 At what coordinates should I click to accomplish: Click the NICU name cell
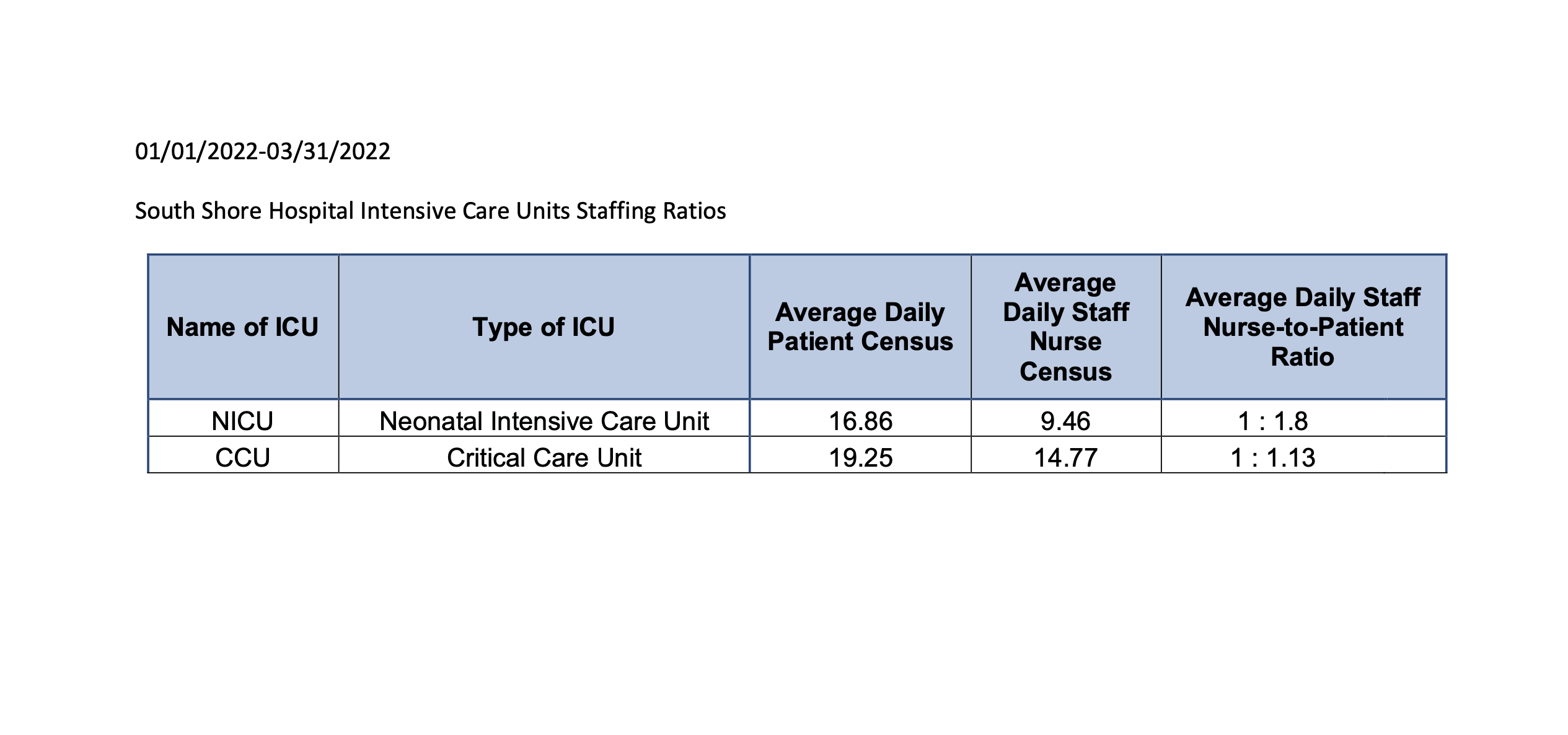pos(242,421)
